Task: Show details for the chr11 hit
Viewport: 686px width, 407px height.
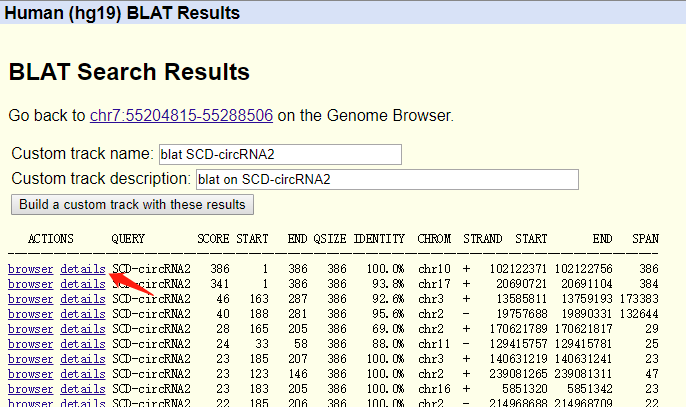Action: pyautogui.click(x=82, y=344)
